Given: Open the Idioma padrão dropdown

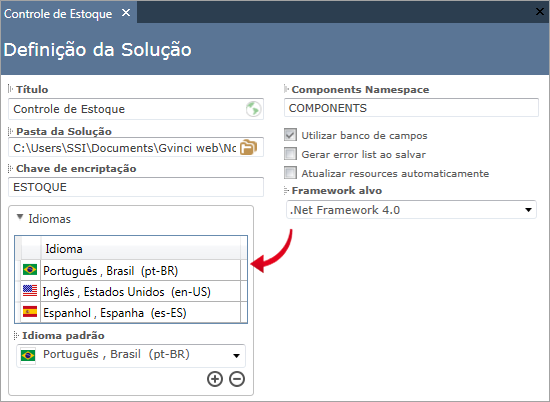Looking at the screenshot, I should coord(131,356).
